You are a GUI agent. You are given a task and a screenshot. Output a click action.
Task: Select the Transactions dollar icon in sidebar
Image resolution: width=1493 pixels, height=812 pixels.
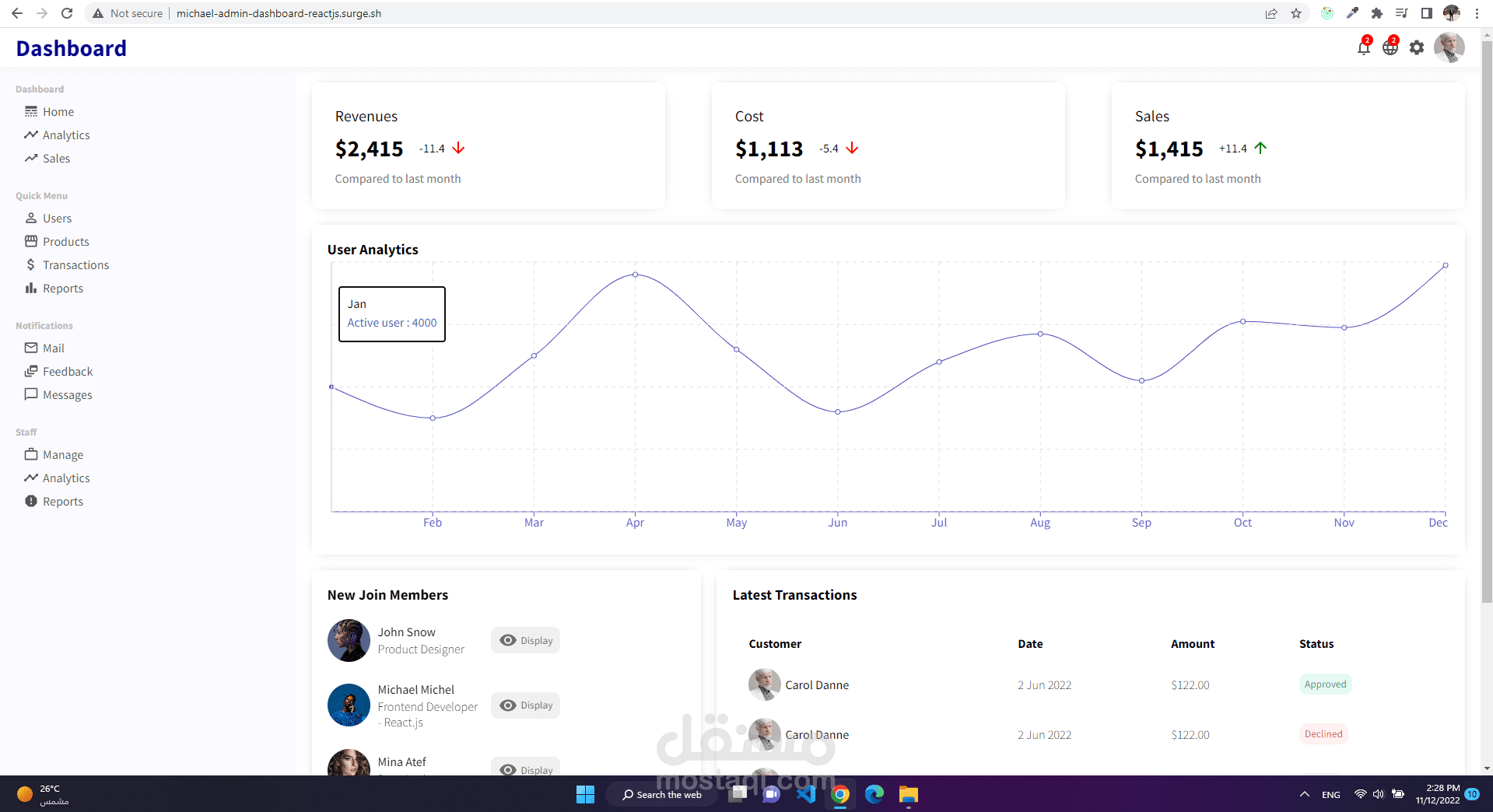(x=32, y=264)
